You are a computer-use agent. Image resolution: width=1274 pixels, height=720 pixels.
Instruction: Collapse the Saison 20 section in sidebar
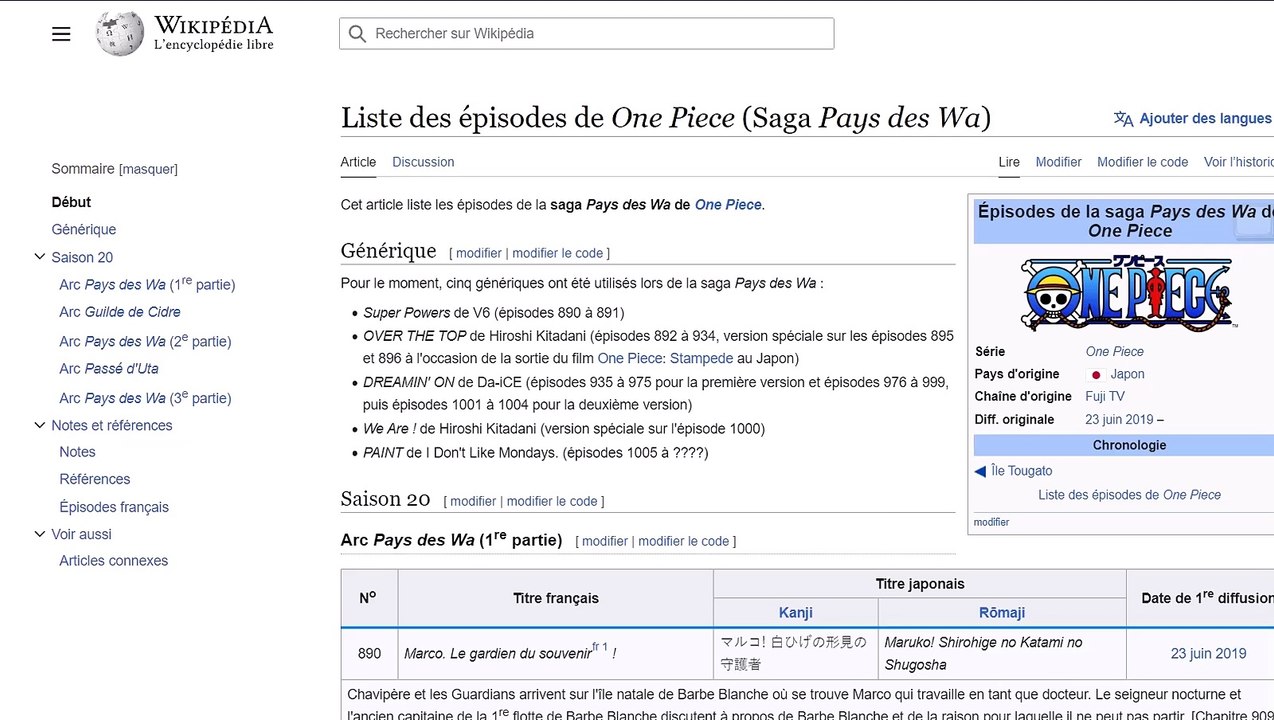click(x=40, y=257)
